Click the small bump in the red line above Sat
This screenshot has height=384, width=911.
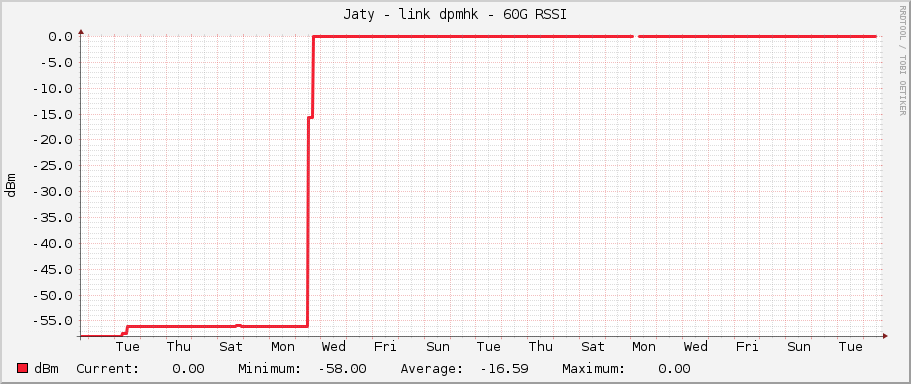pyautogui.click(x=238, y=325)
